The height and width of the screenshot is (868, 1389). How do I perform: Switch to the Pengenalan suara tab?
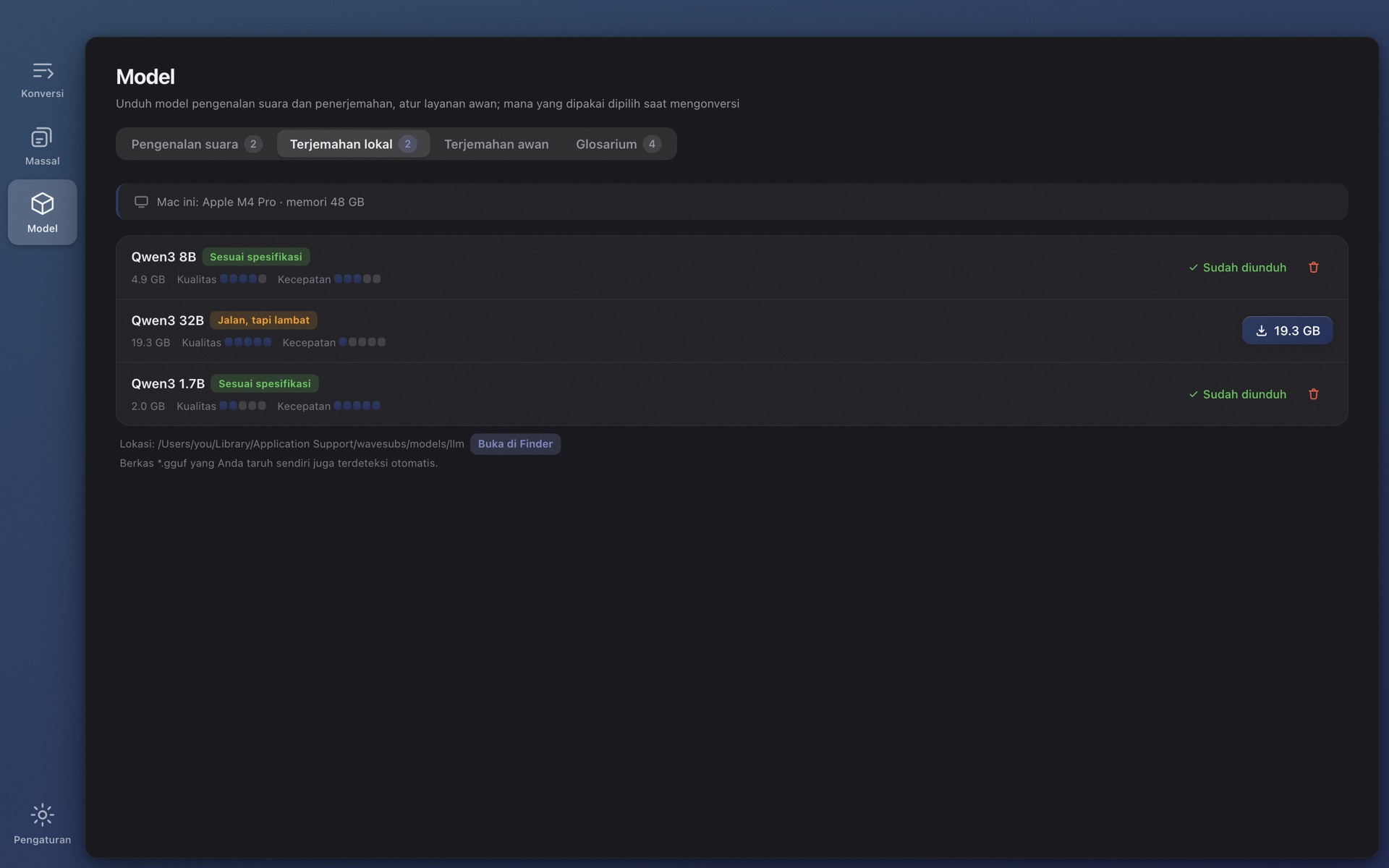click(x=196, y=144)
